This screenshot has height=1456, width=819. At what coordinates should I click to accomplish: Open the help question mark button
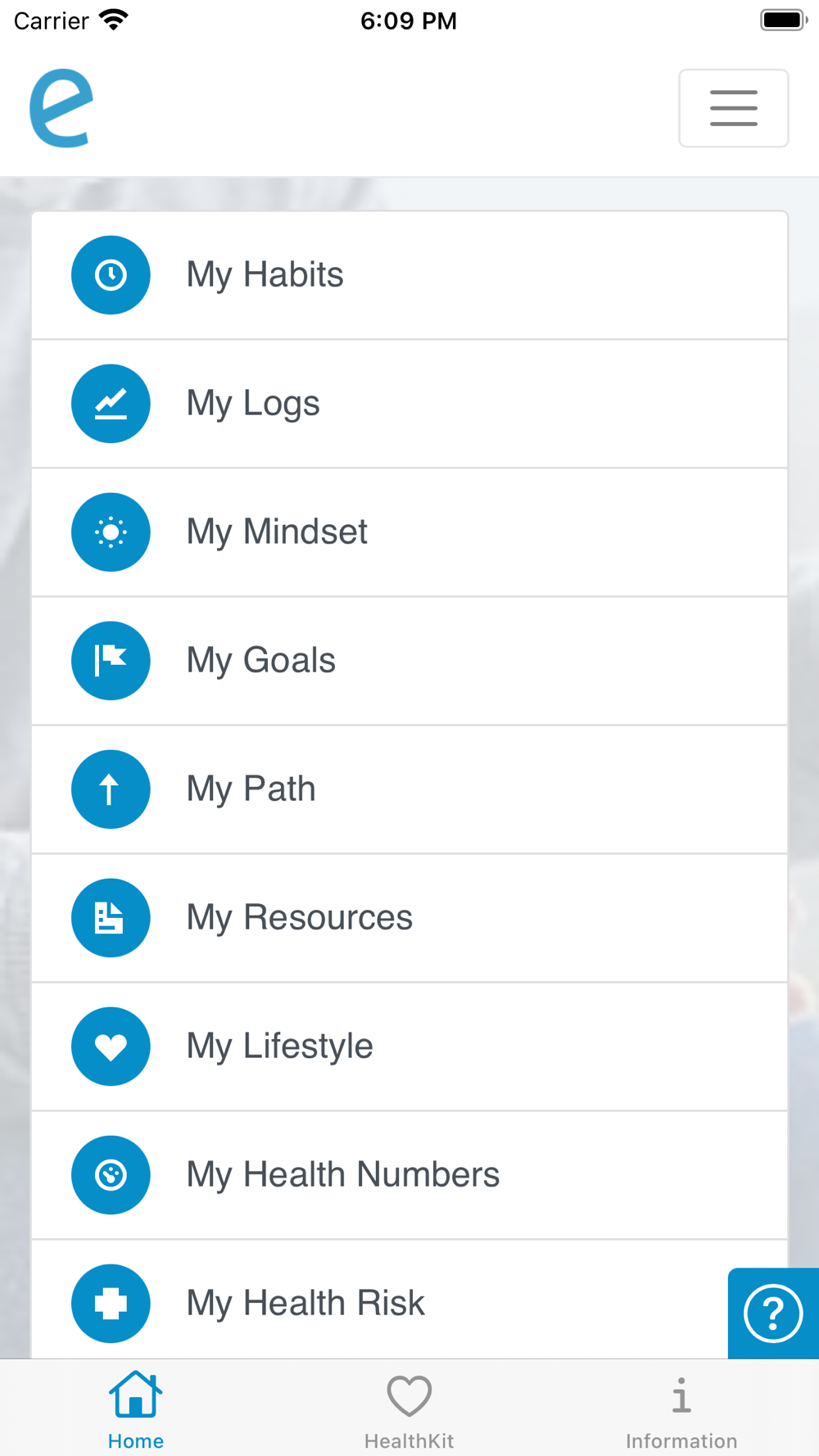(x=772, y=1314)
